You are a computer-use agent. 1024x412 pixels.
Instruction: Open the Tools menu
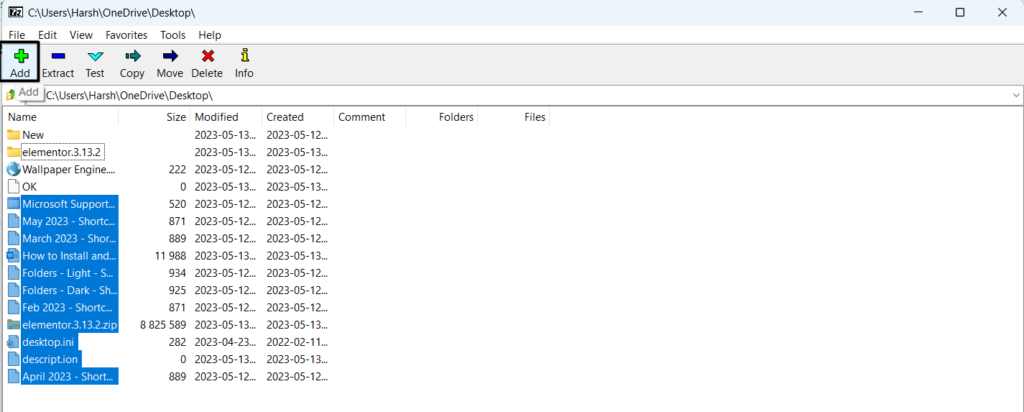[173, 35]
